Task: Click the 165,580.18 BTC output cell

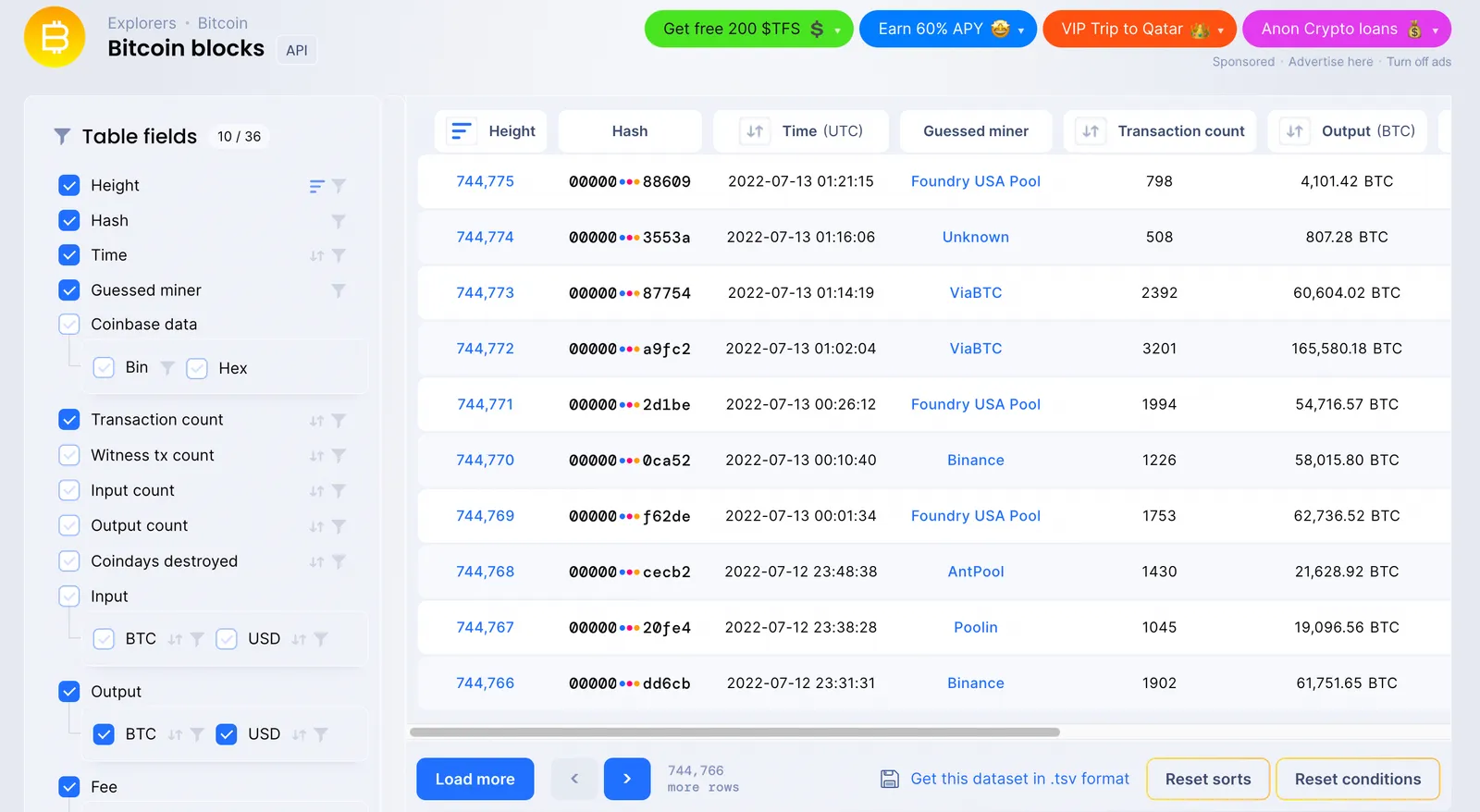Action: [x=1347, y=349]
